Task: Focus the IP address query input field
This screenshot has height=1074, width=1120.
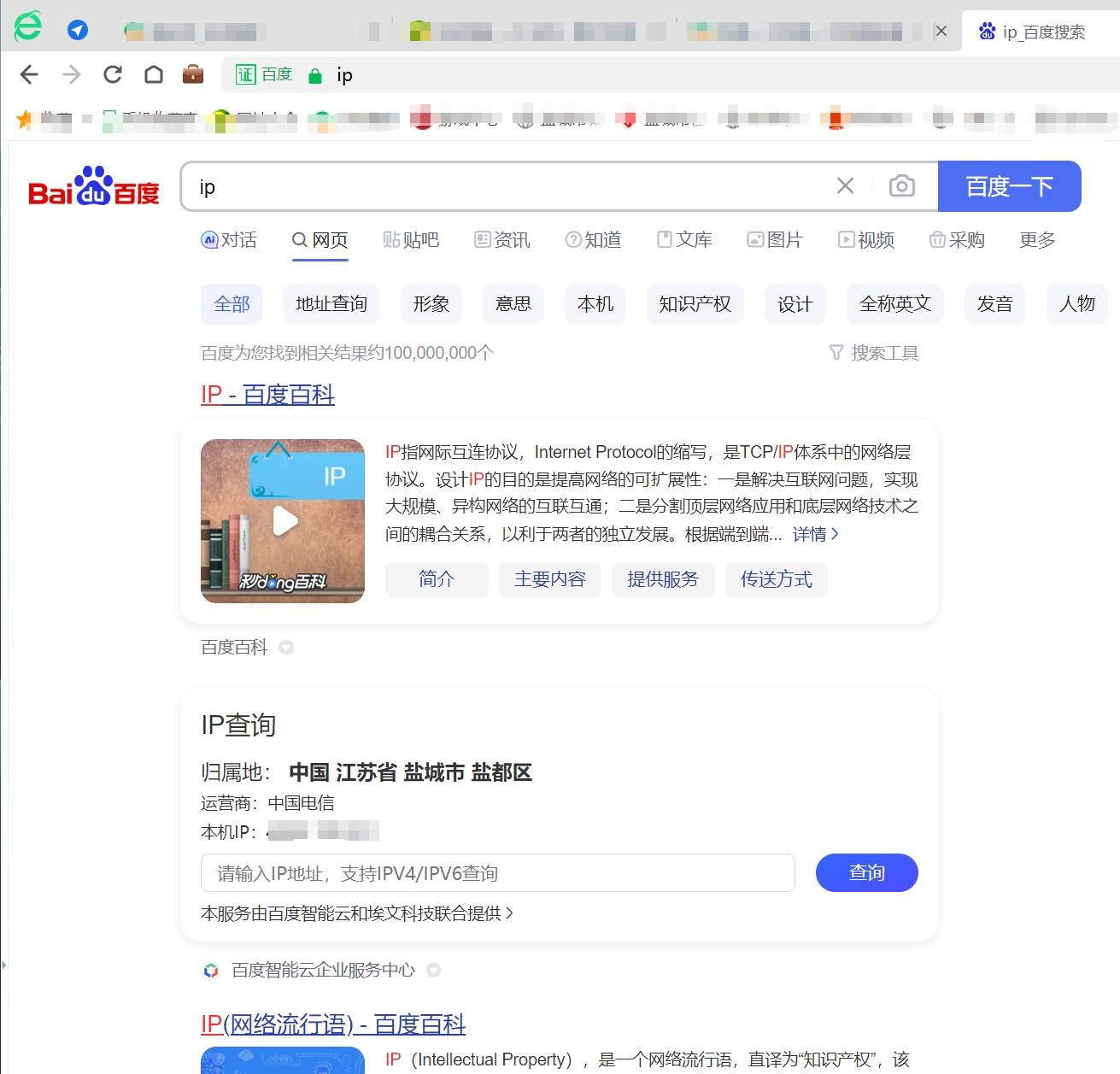Action: point(498,873)
